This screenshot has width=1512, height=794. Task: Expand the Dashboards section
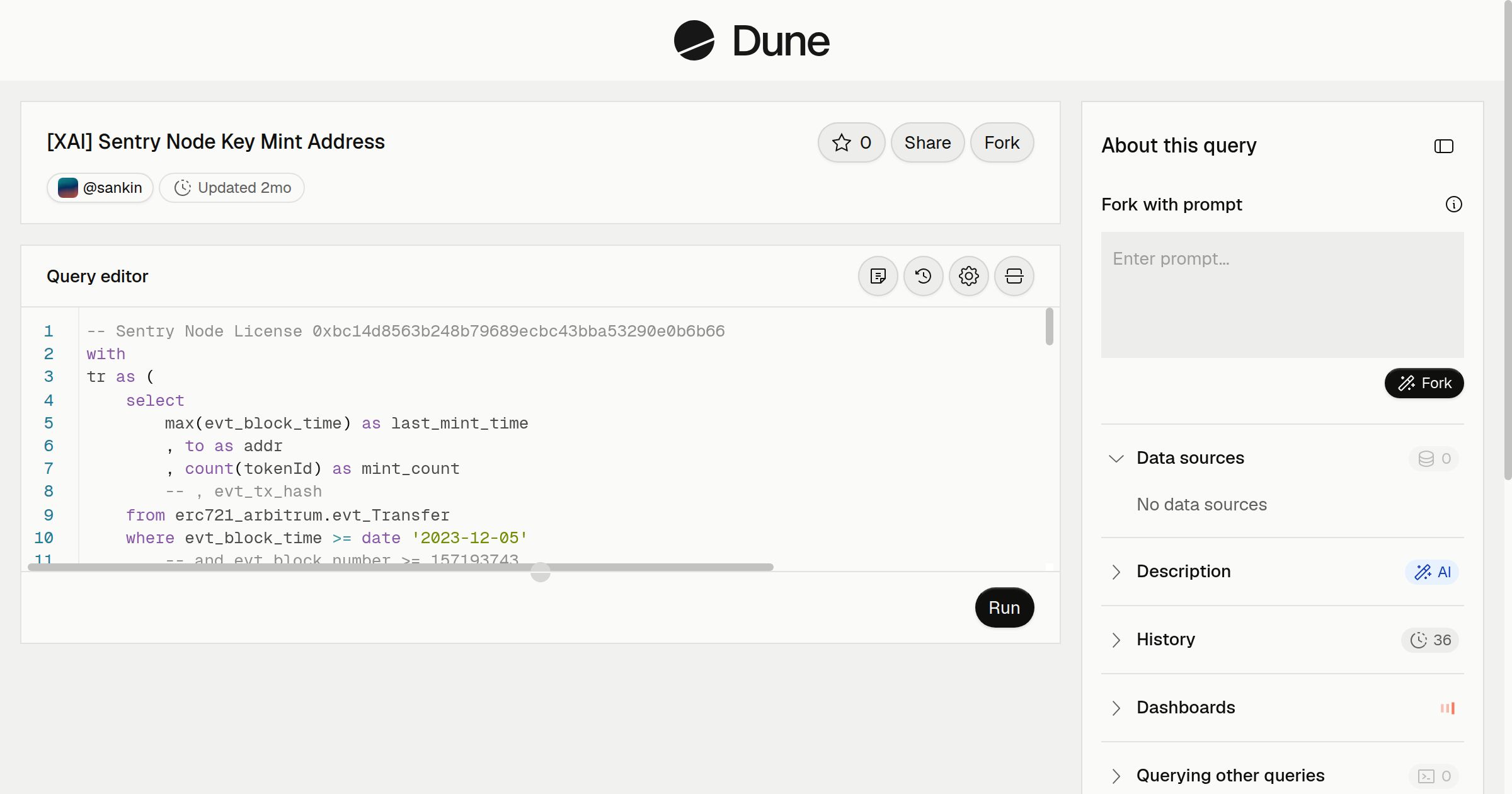pos(1116,708)
